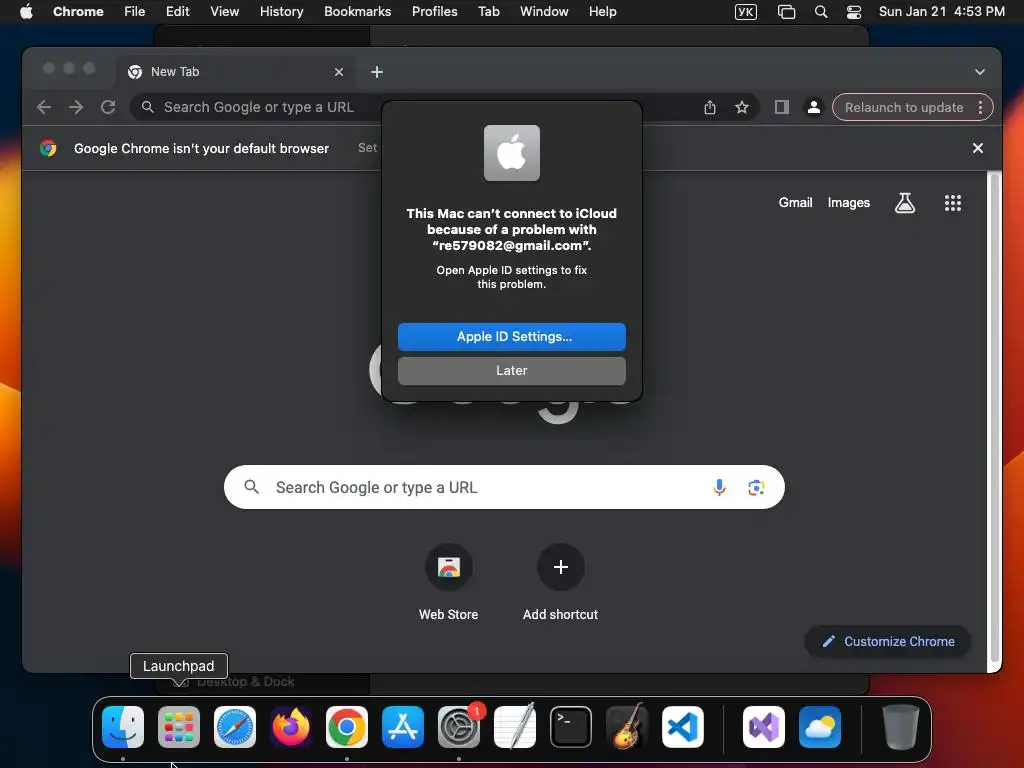The image size is (1024, 768).
Task: Open the Apple menu
Action: 26,12
